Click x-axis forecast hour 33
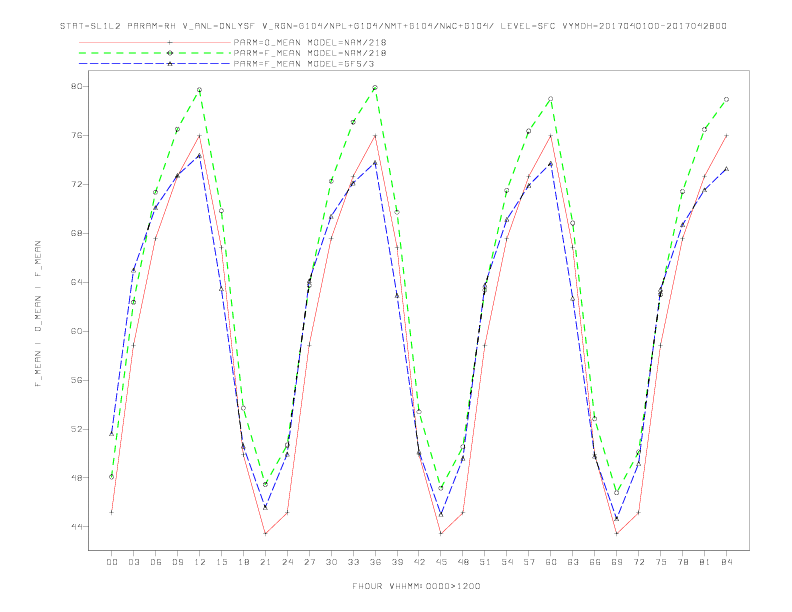The width and height of the screenshot is (792, 612). [353, 562]
